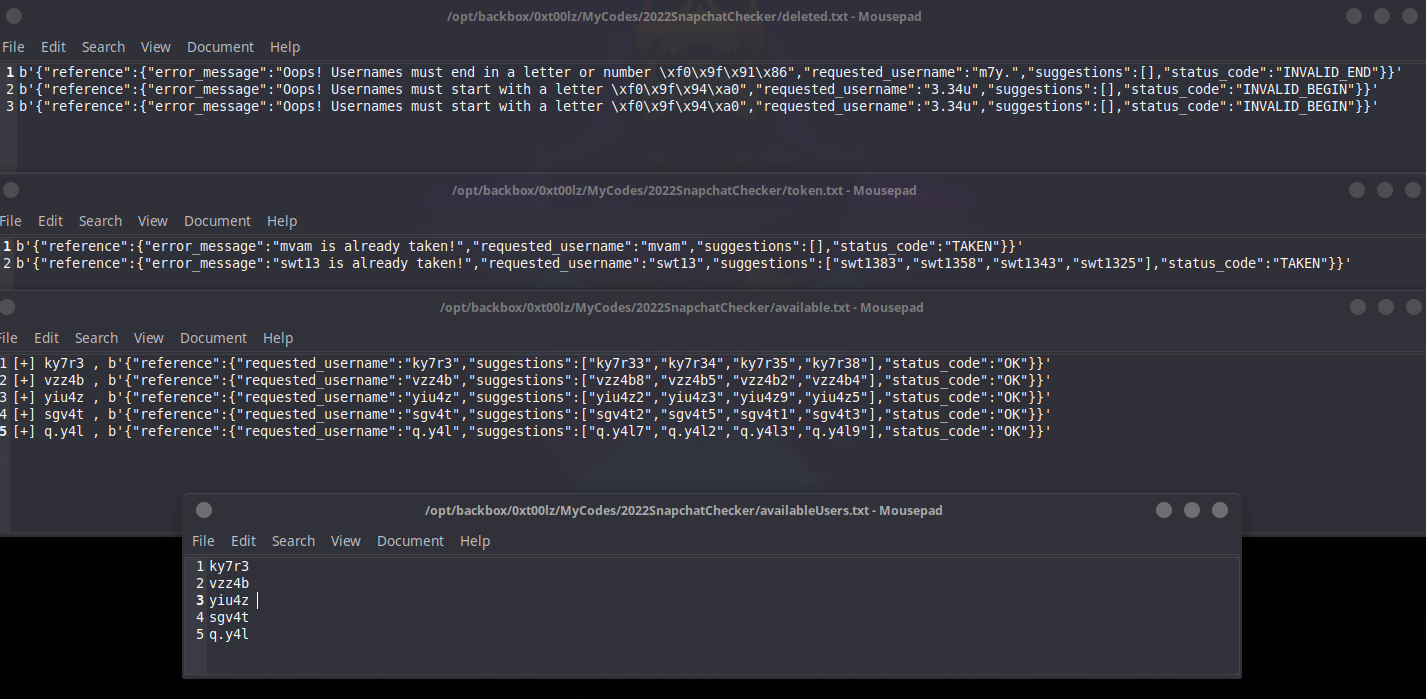Open File menu in deleted.txt window
The height and width of the screenshot is (699, 1426).
[x=13, y=47]
